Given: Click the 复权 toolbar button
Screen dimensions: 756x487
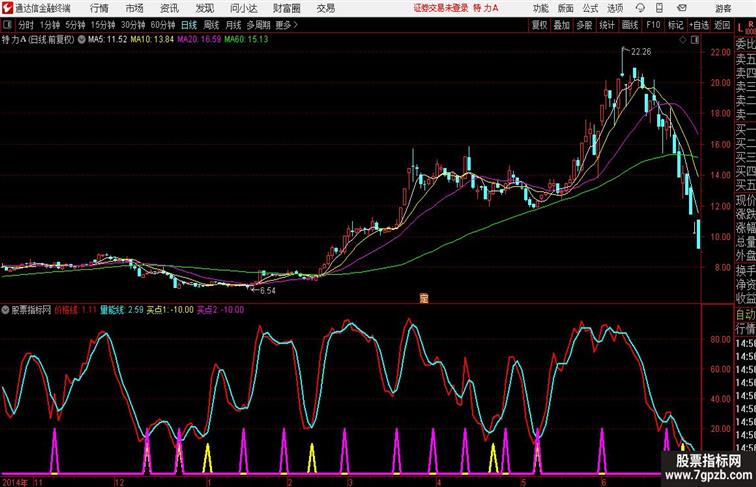Looking at the screenshot, I should (539, 25).
